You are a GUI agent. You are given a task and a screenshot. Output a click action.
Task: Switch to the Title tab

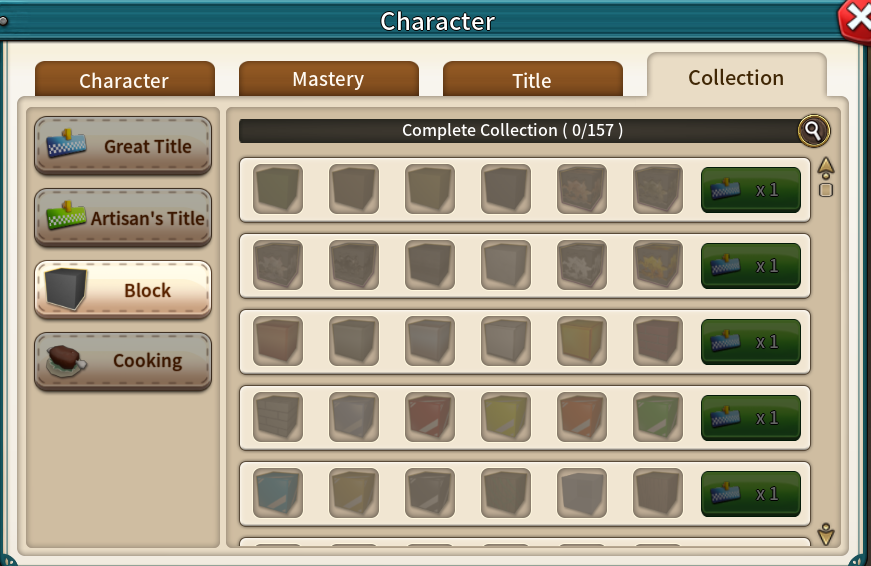click(x=532, y=79)
